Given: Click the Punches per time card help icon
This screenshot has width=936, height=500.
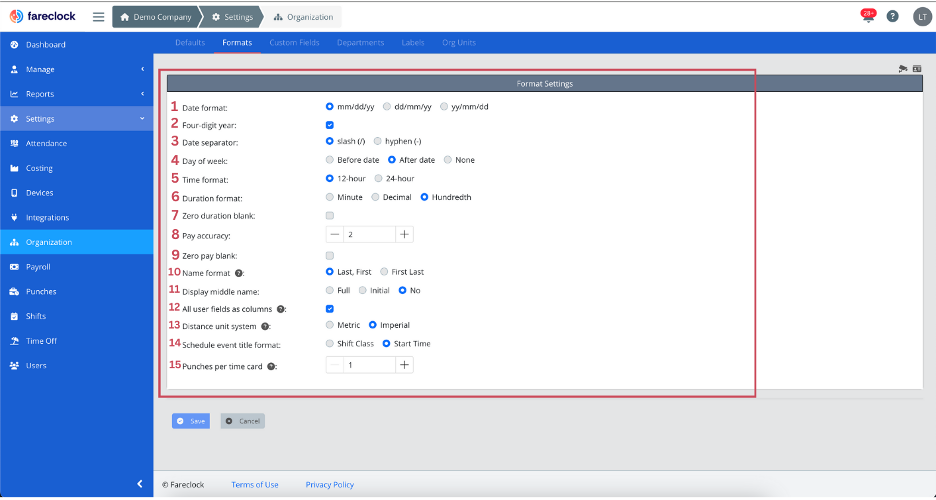Looking at the screenshot, I should pos(272,366).
